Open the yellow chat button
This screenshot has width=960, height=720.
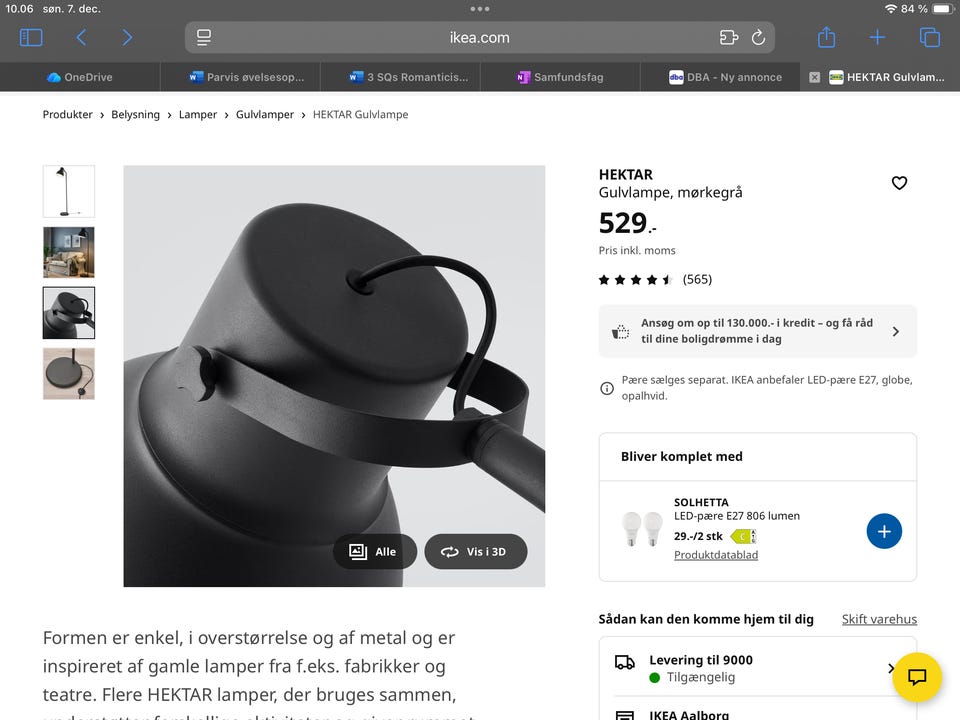pyautogui.click(x=917, y=677)
